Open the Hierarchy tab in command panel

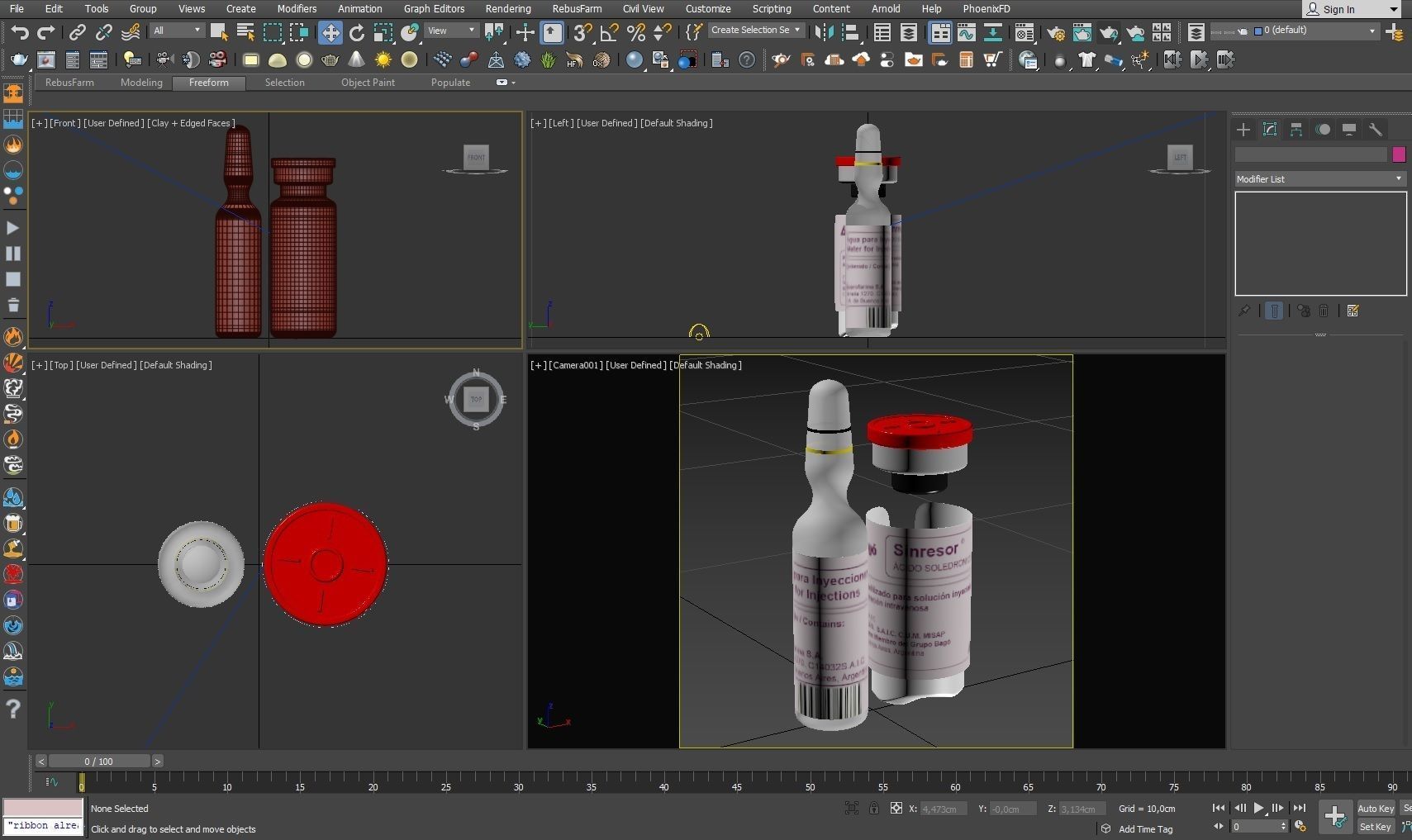click(x=1296, y=130)
